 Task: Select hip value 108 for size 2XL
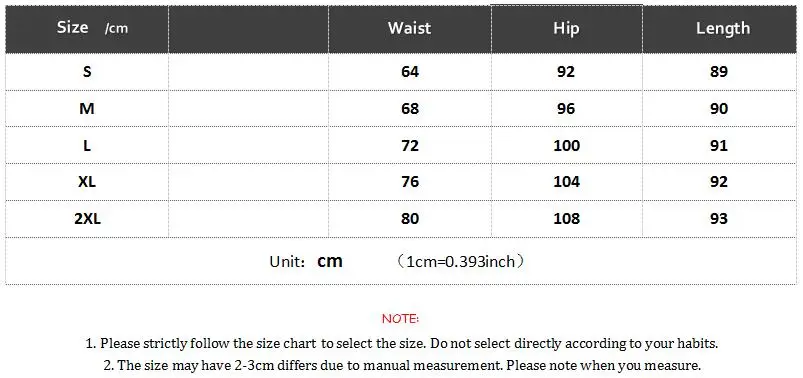point(566,219)
